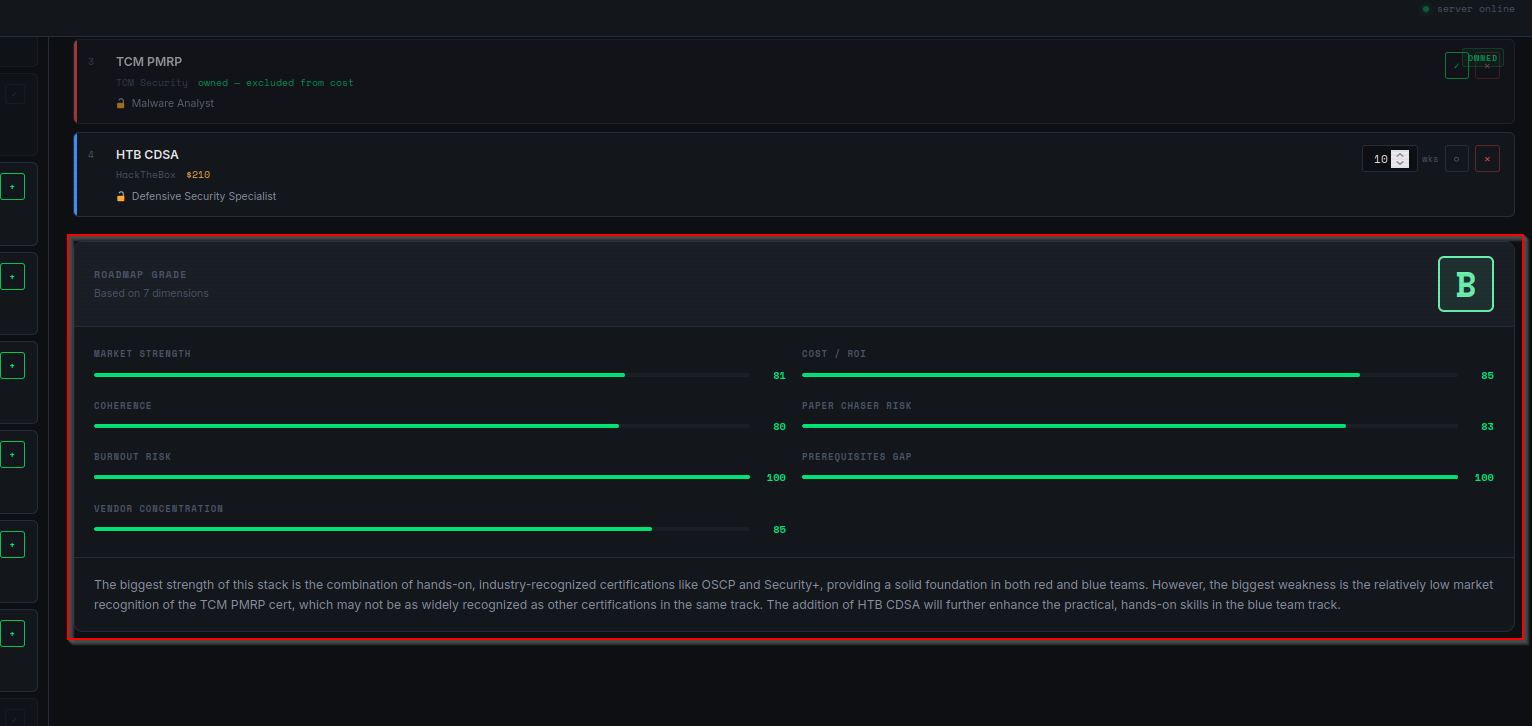Decrease HTB CDSA weeks with down arrow
The width and height of the screenshot is (1532, 726).
coord(1400,164)
